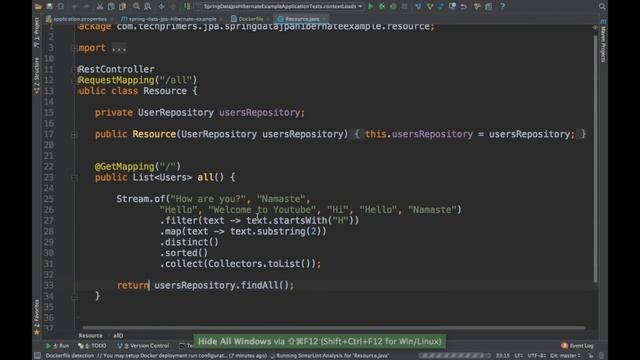Click the Docker detection status message
Viewport: 640px width, 360px height.
156,356
